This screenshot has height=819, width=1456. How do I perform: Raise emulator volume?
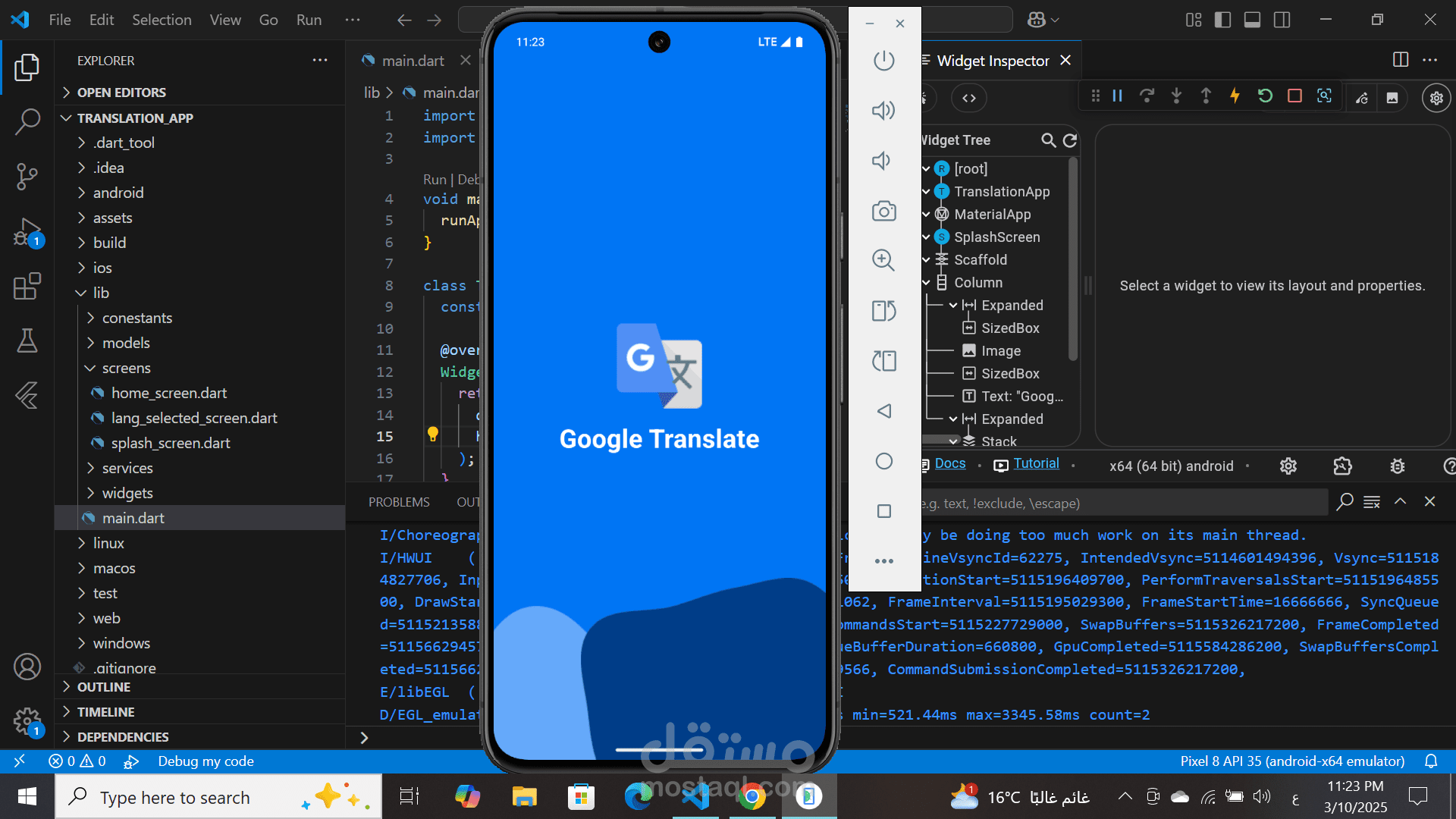883,111
